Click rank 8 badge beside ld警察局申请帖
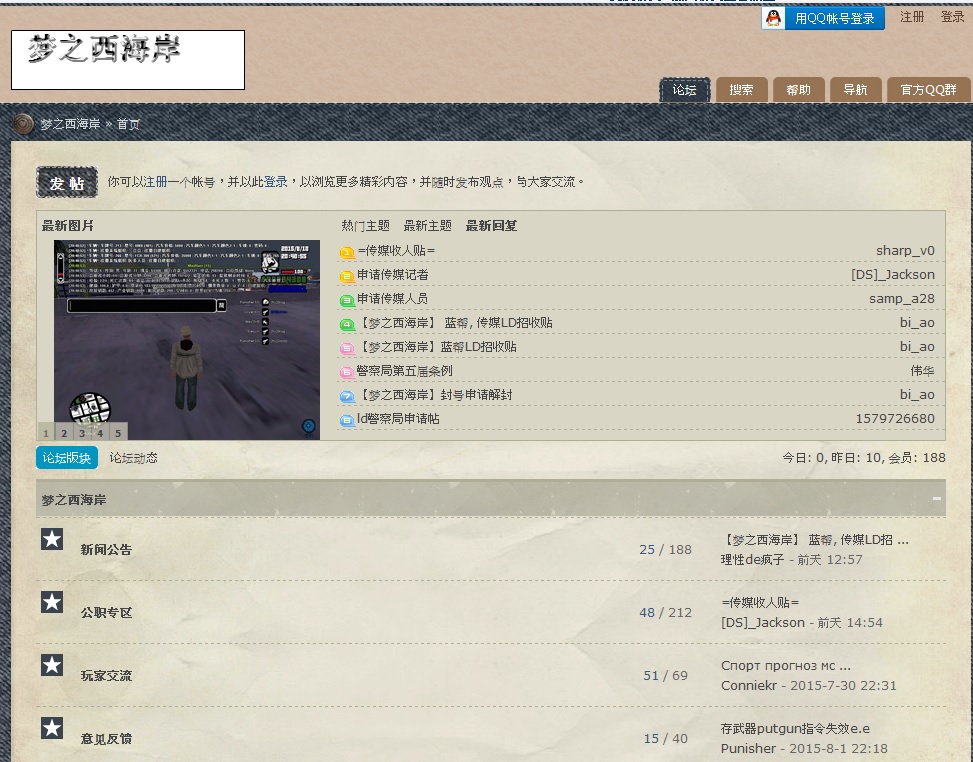Screen dimensions: 973x762 (347, 420)
